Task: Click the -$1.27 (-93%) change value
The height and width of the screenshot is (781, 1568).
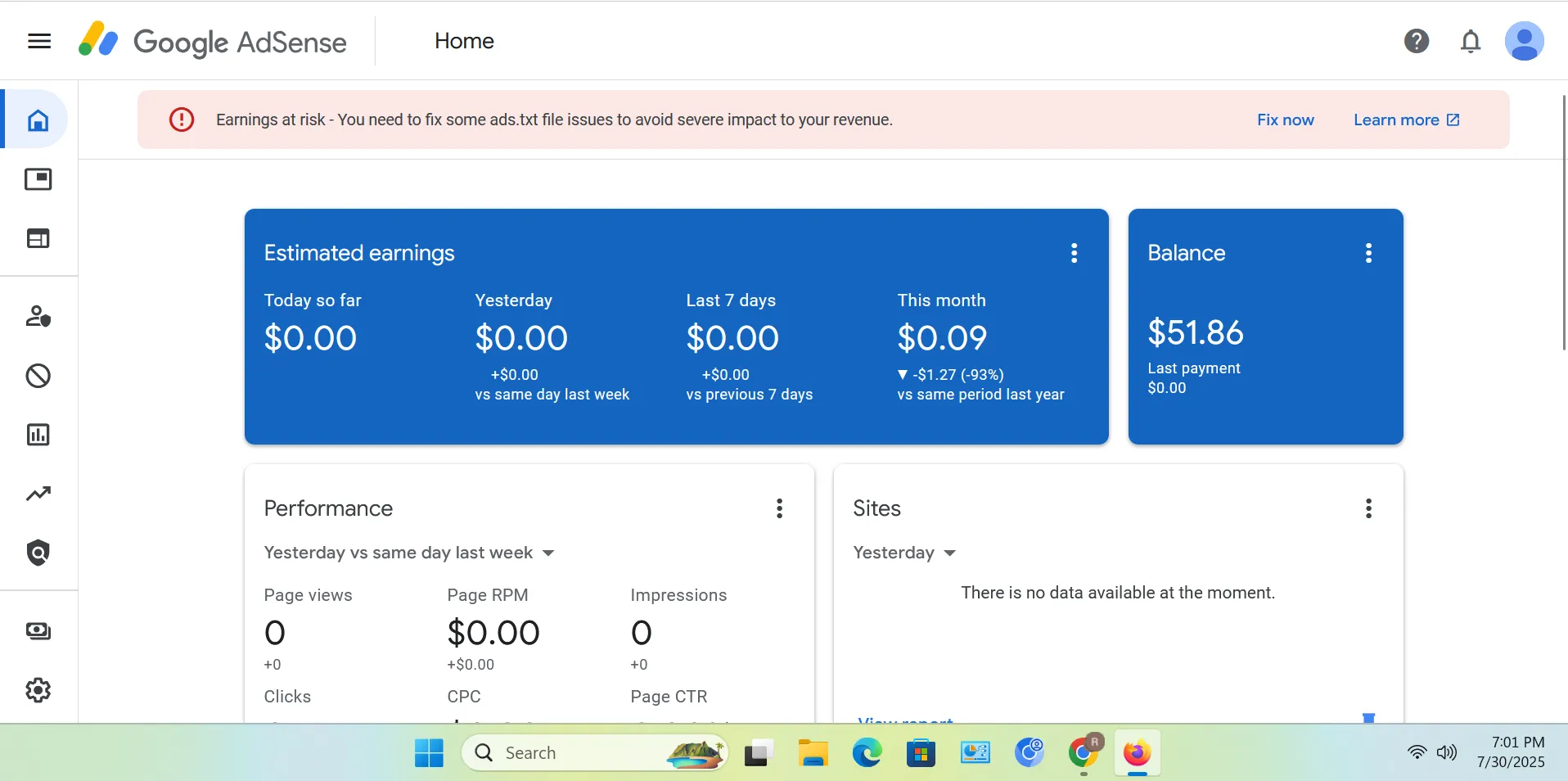Action: (x=951, y=375)
